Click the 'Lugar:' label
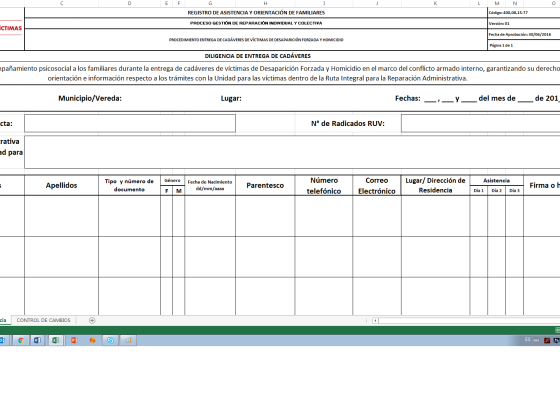This screenshot has width=560, height=420. (x=231, y=98)
